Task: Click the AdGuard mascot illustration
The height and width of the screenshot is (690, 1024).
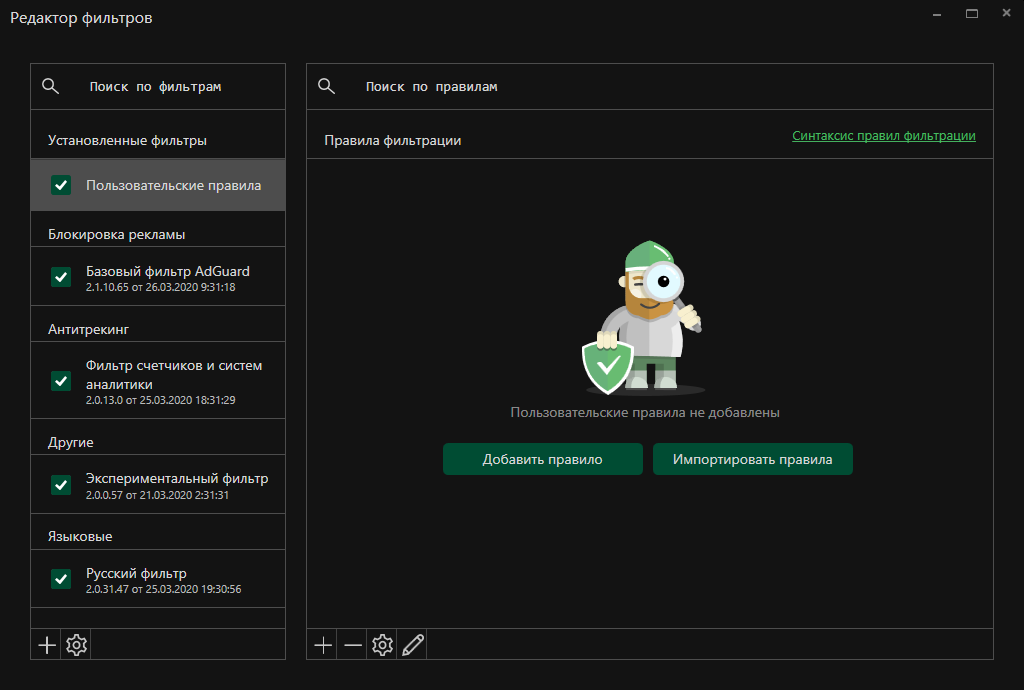Action: [x=643, y=318]
